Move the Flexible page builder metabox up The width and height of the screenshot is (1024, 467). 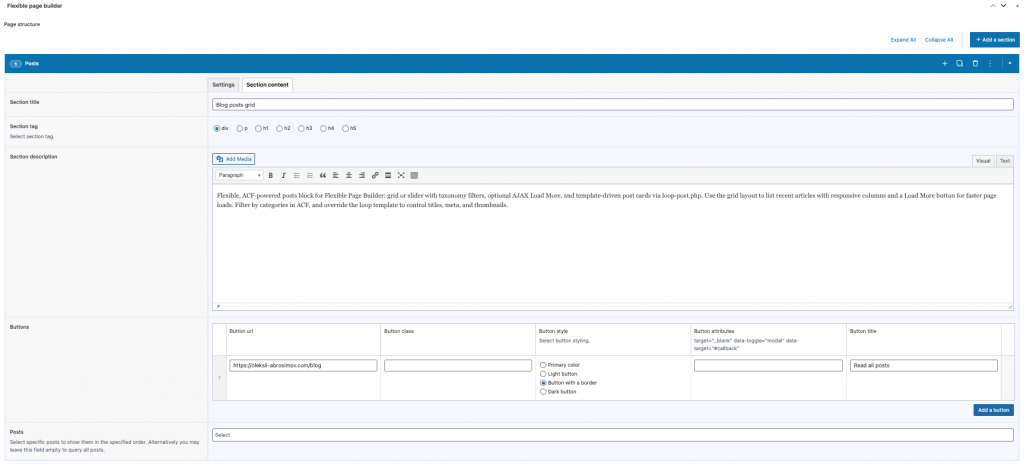click(x=993, y=5)
